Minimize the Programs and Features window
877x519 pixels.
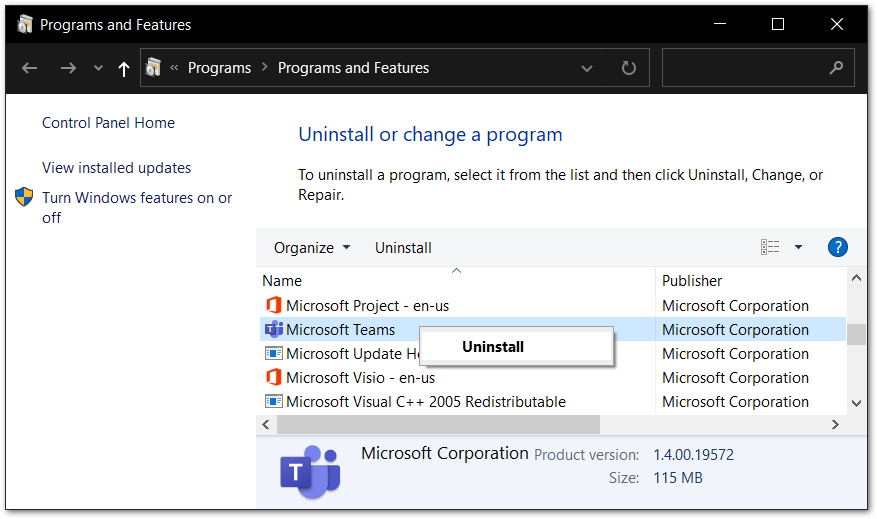pyautogui.click(x=720, y=24)
